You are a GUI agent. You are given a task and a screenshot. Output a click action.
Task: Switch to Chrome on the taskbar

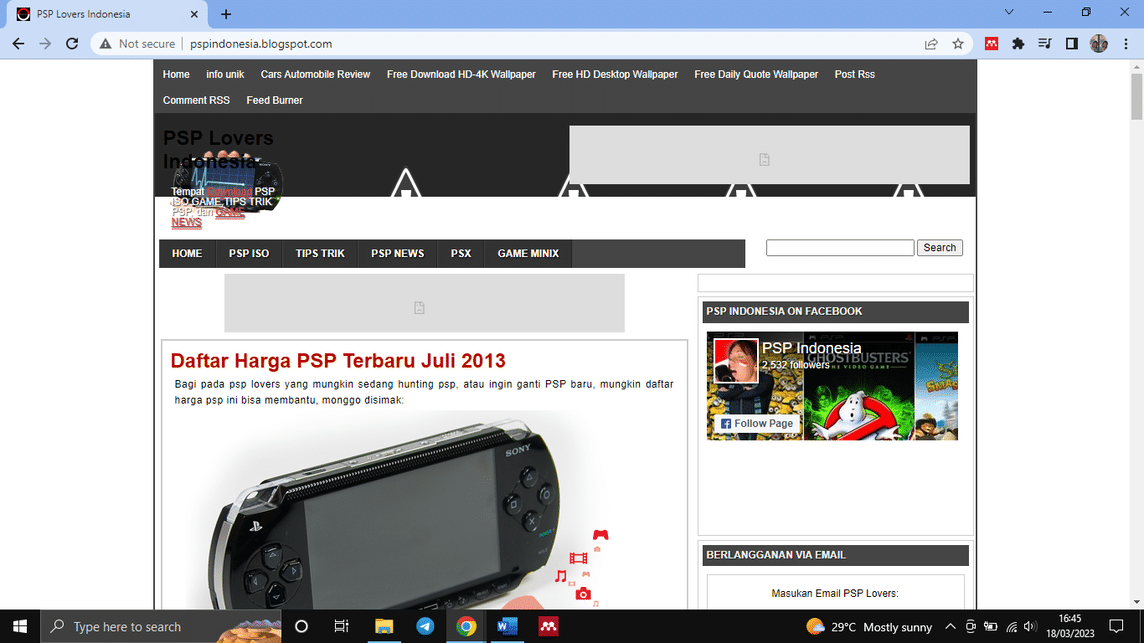tap(466, 626)
